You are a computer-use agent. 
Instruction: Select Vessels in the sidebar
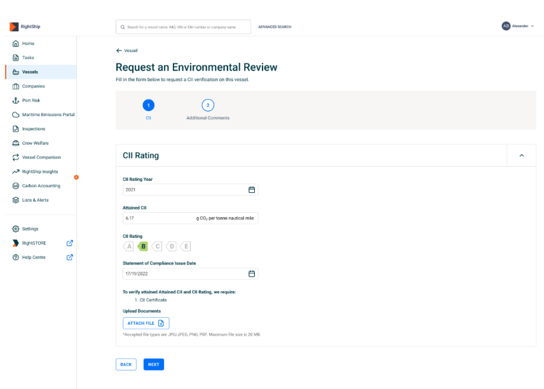click(x=41, y=72)
